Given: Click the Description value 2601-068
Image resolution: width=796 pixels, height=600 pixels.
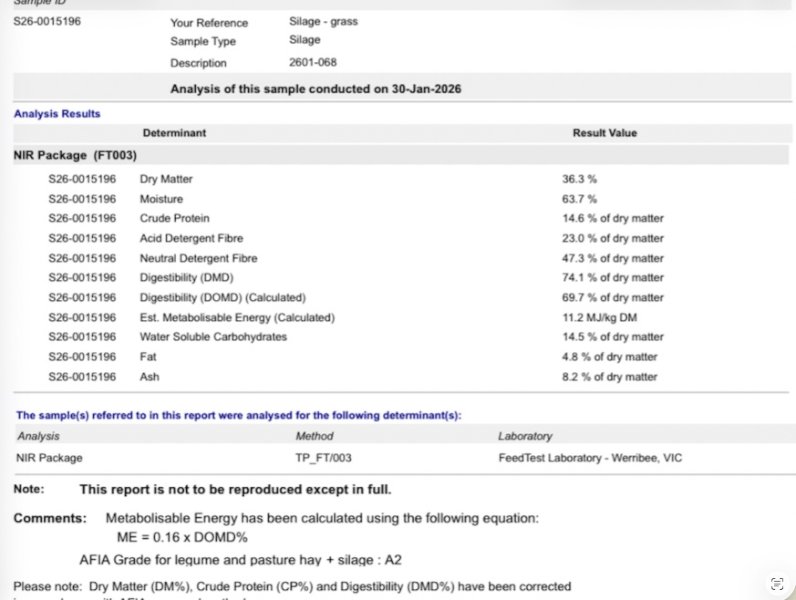Looking at the screenshot, I should [x=313, y=62].
